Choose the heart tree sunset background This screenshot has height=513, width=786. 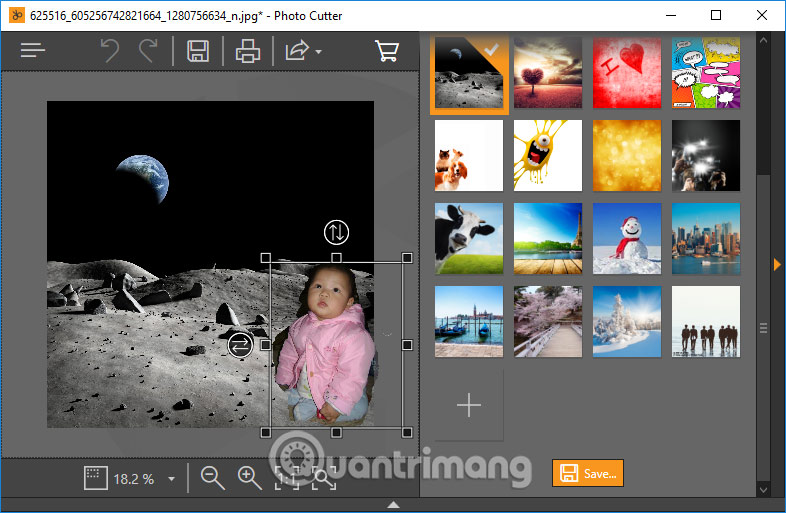pyautogui.click(x=548, y=73)
